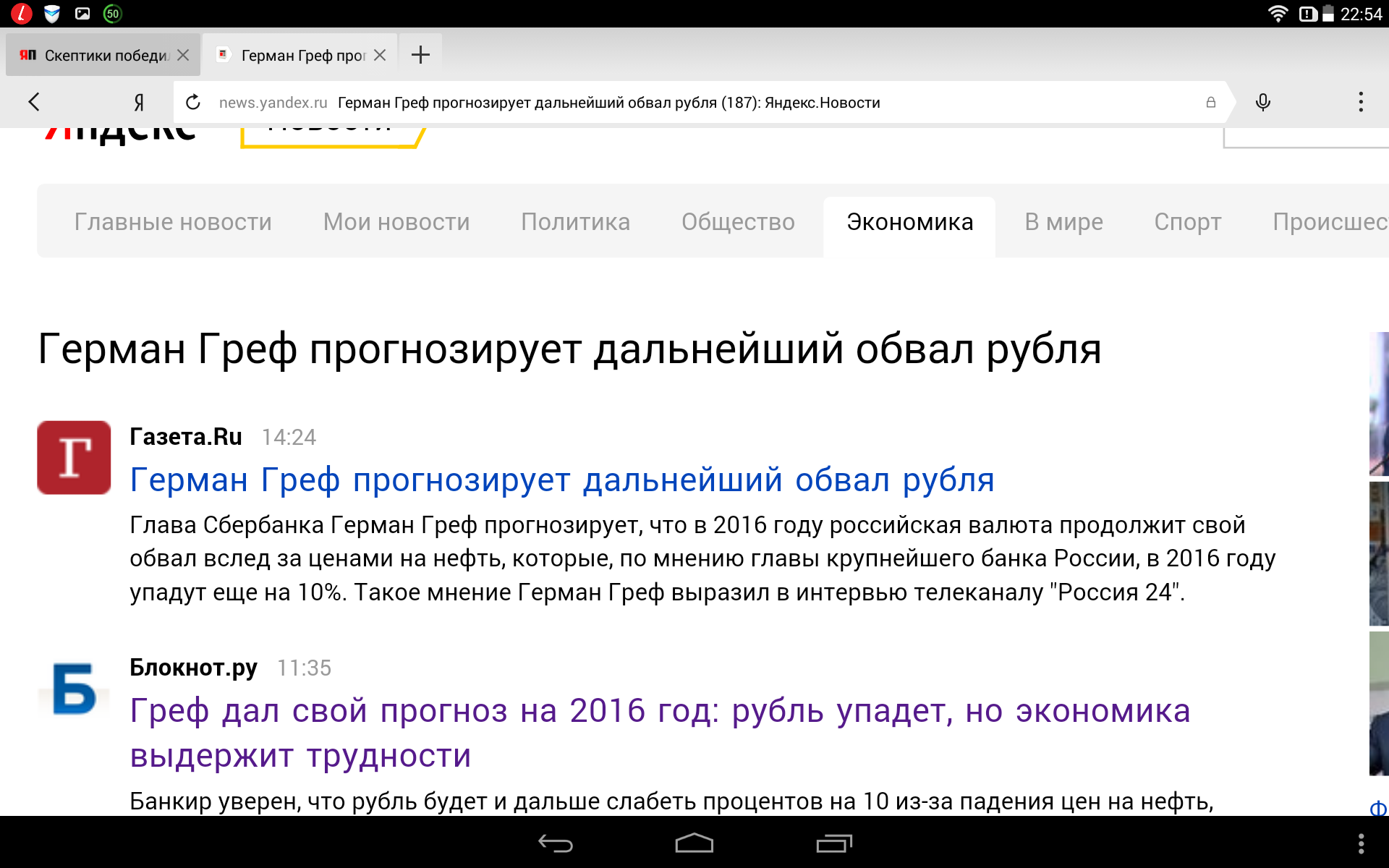Open the Блокнот.ру "Греф дал свой прогноз" link
Viewport: 1389px width, 868px height.
click(660, 733)
